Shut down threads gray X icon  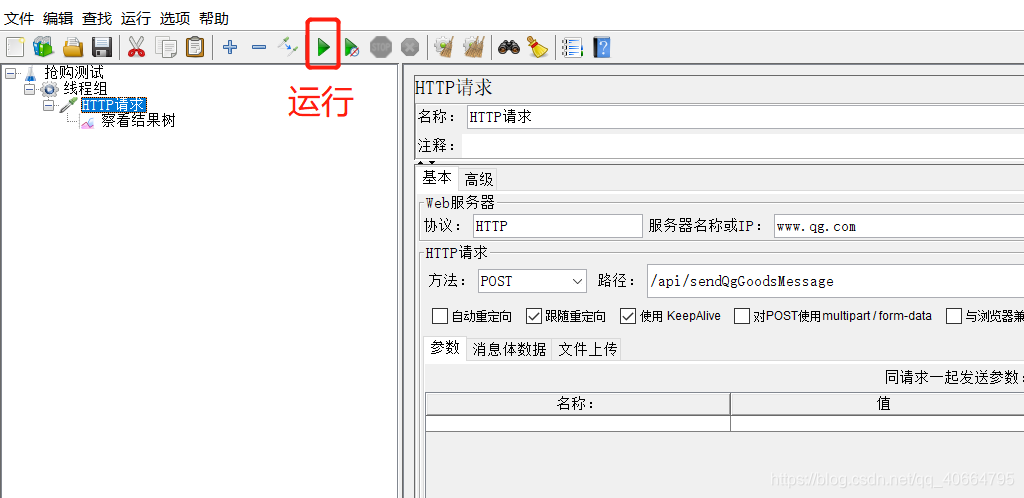[410, 47]
